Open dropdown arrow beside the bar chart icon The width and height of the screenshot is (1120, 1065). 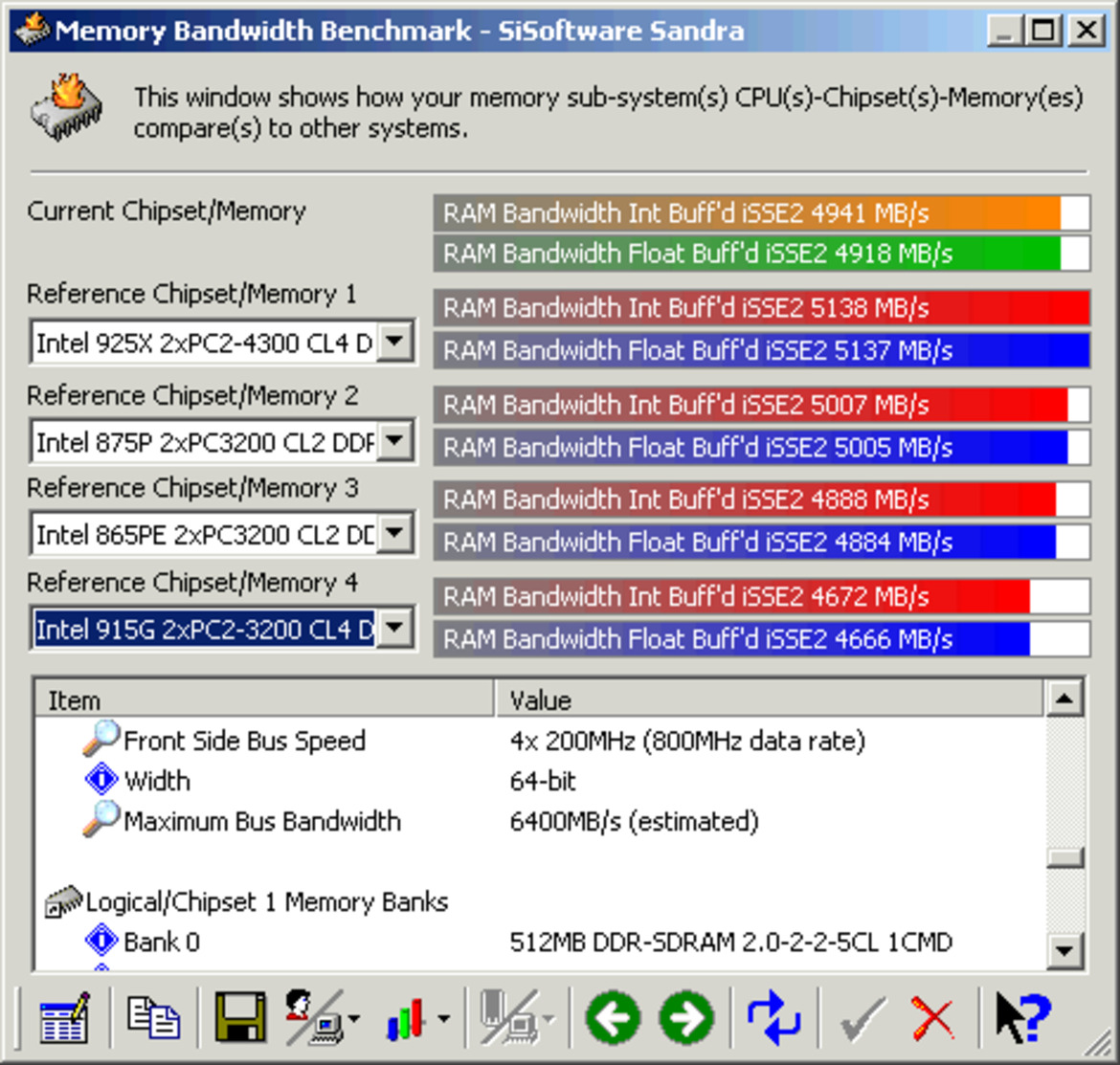[x=443, y=1019]
